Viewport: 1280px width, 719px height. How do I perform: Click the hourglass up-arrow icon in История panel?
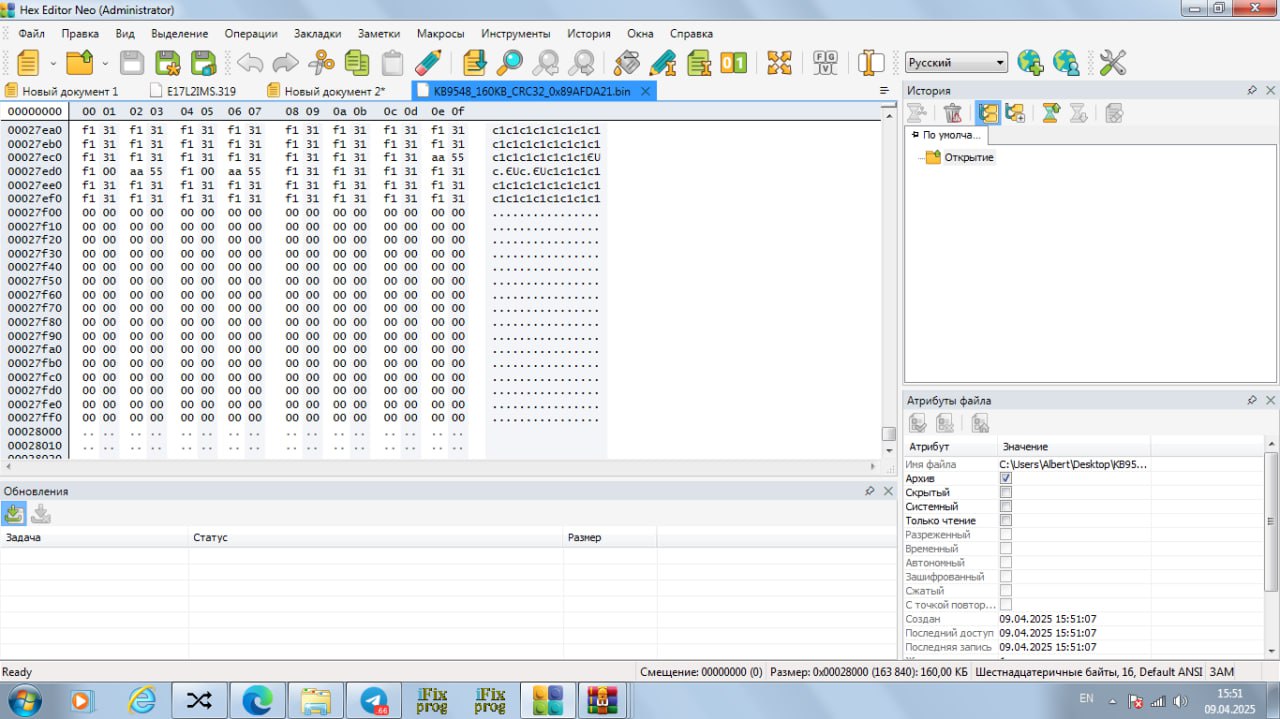pyautogui.click(x=1051, y=113)
